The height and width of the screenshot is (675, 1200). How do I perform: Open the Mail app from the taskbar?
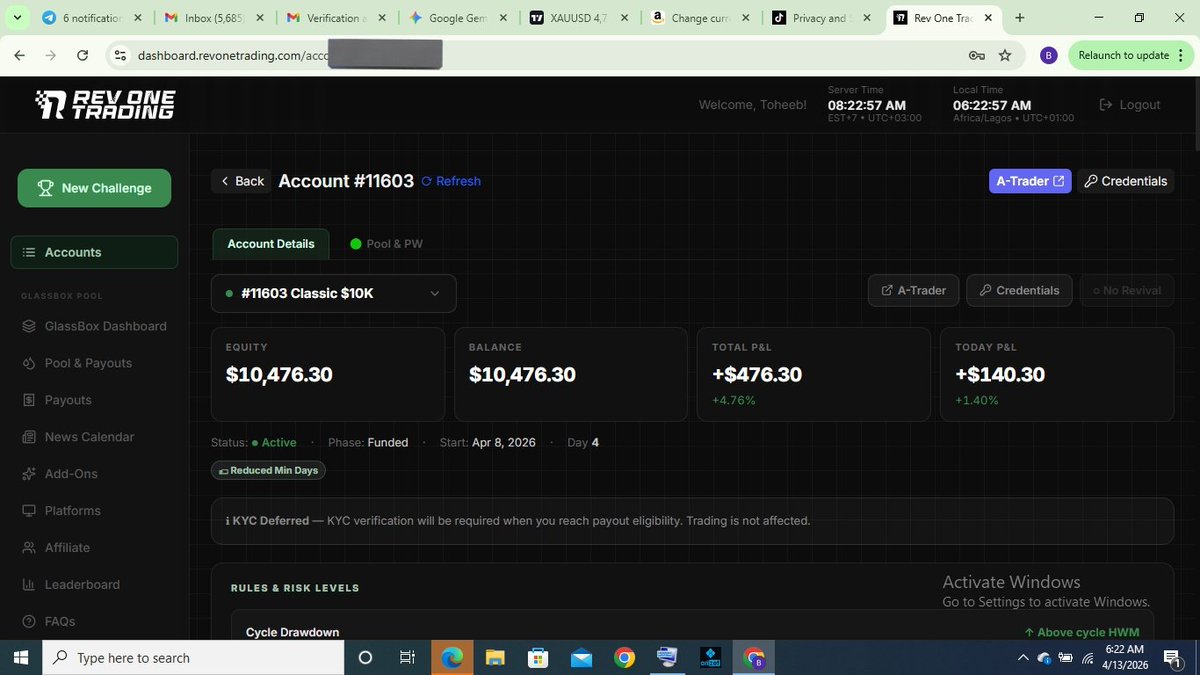pos(581,658)
